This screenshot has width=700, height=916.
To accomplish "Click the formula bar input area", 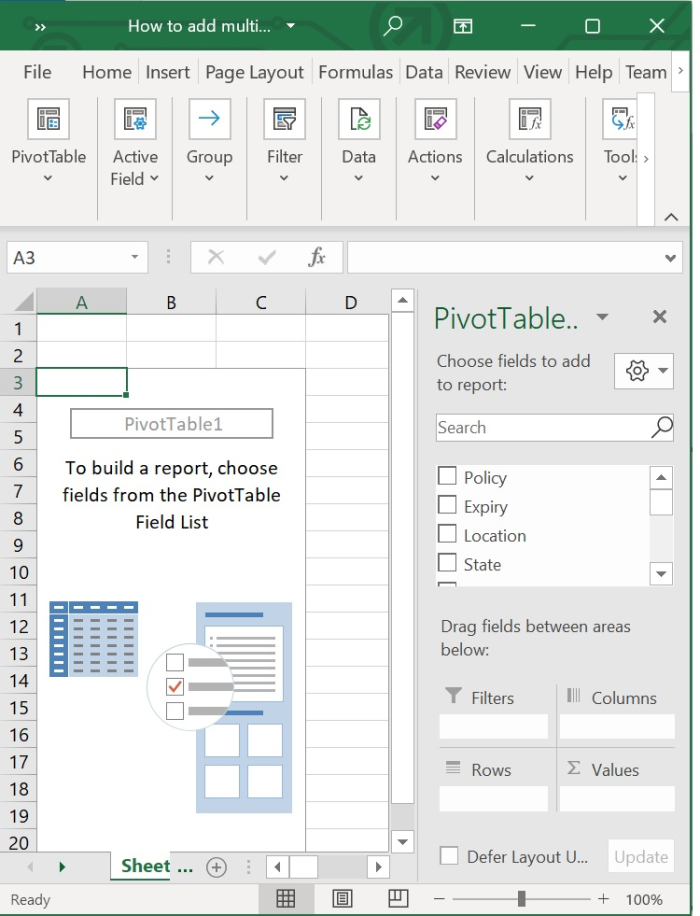I will [x=505, y=258].
